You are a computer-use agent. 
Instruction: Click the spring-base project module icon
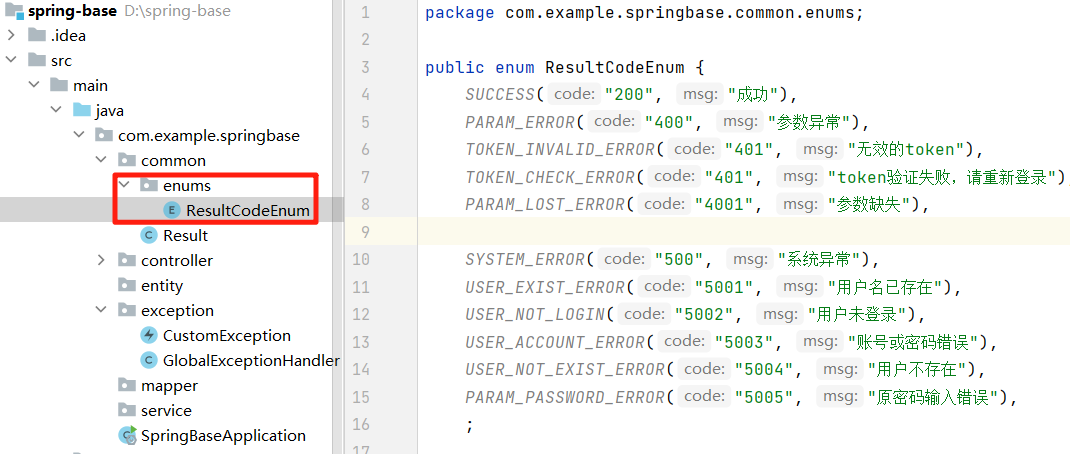pyautogui.click(x=14, y=11)
